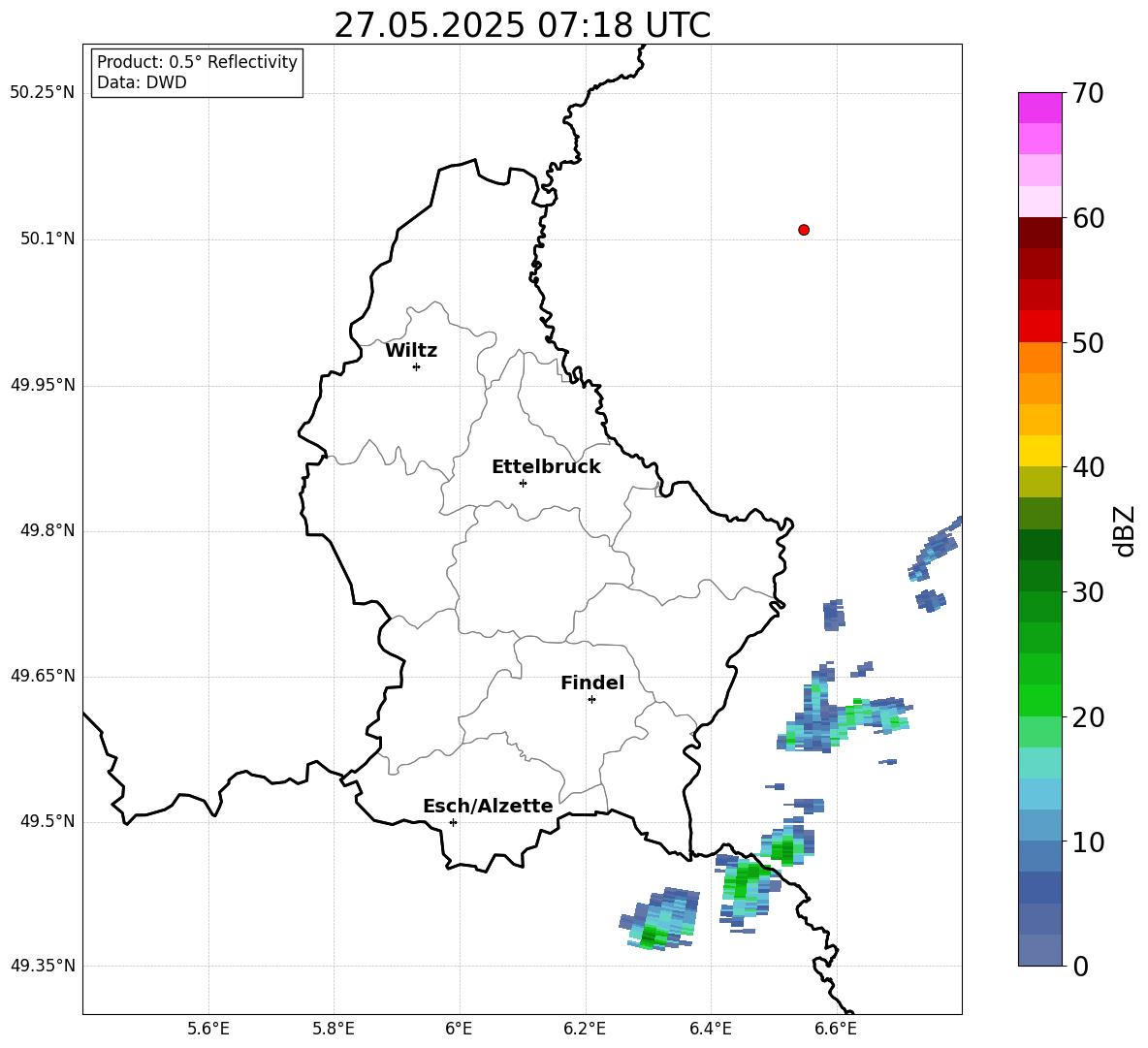Select the Esch/Alzette city label
The image size is (1148, 1048).
tap(488, 806)
